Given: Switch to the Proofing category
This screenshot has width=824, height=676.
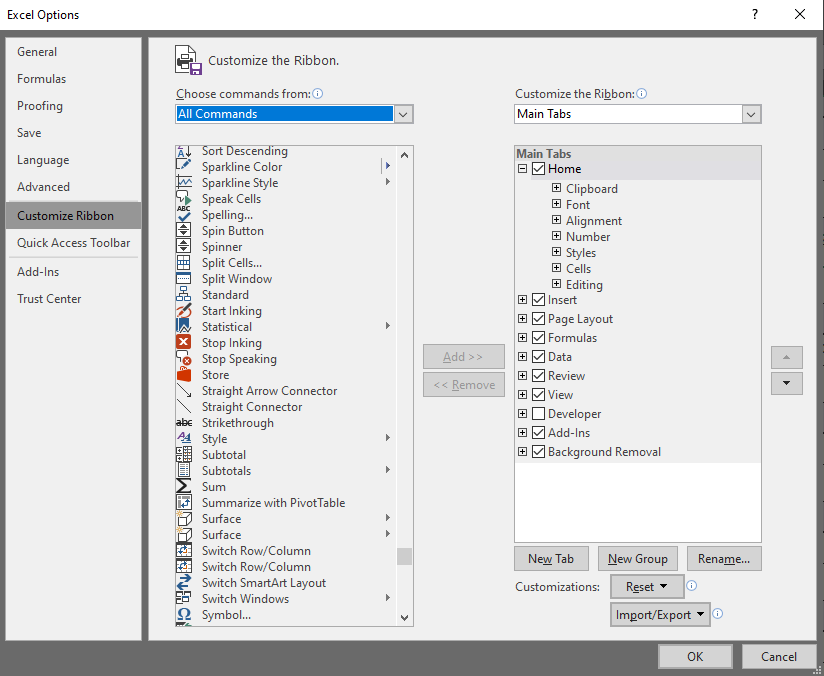Looking at the screenshot, I should (40, 105).
